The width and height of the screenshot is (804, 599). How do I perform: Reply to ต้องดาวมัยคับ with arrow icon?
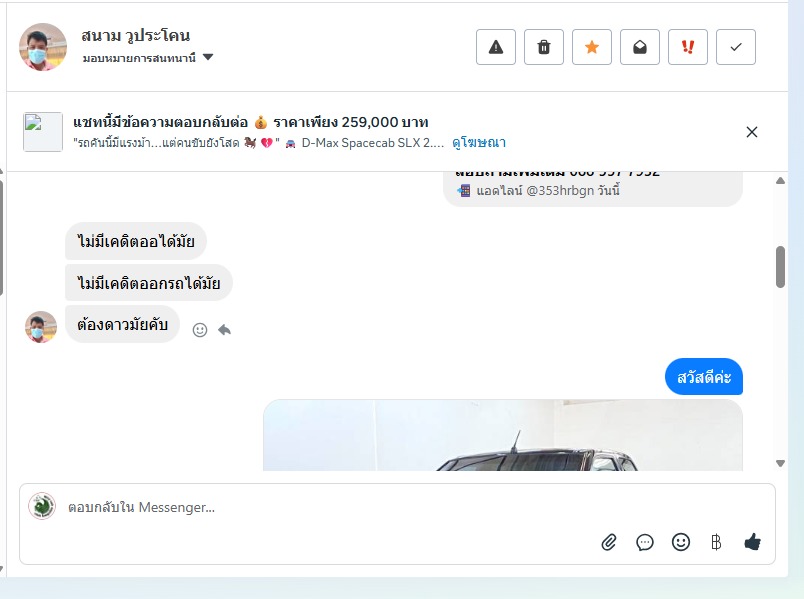225,329
